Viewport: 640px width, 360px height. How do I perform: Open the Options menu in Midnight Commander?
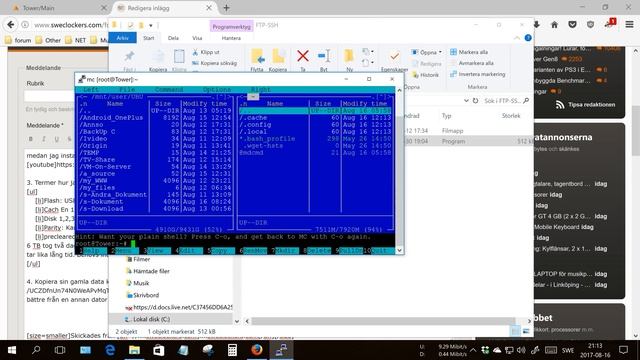point(217,89)
